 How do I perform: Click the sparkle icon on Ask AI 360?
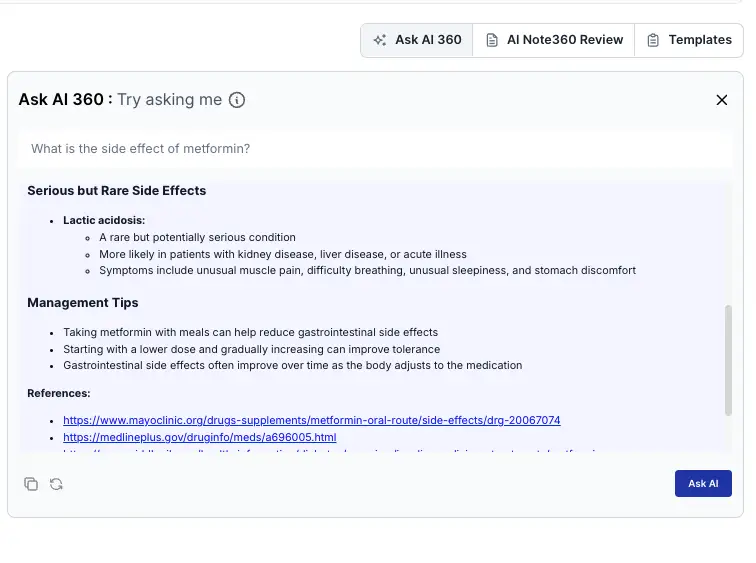click(379, 40)
